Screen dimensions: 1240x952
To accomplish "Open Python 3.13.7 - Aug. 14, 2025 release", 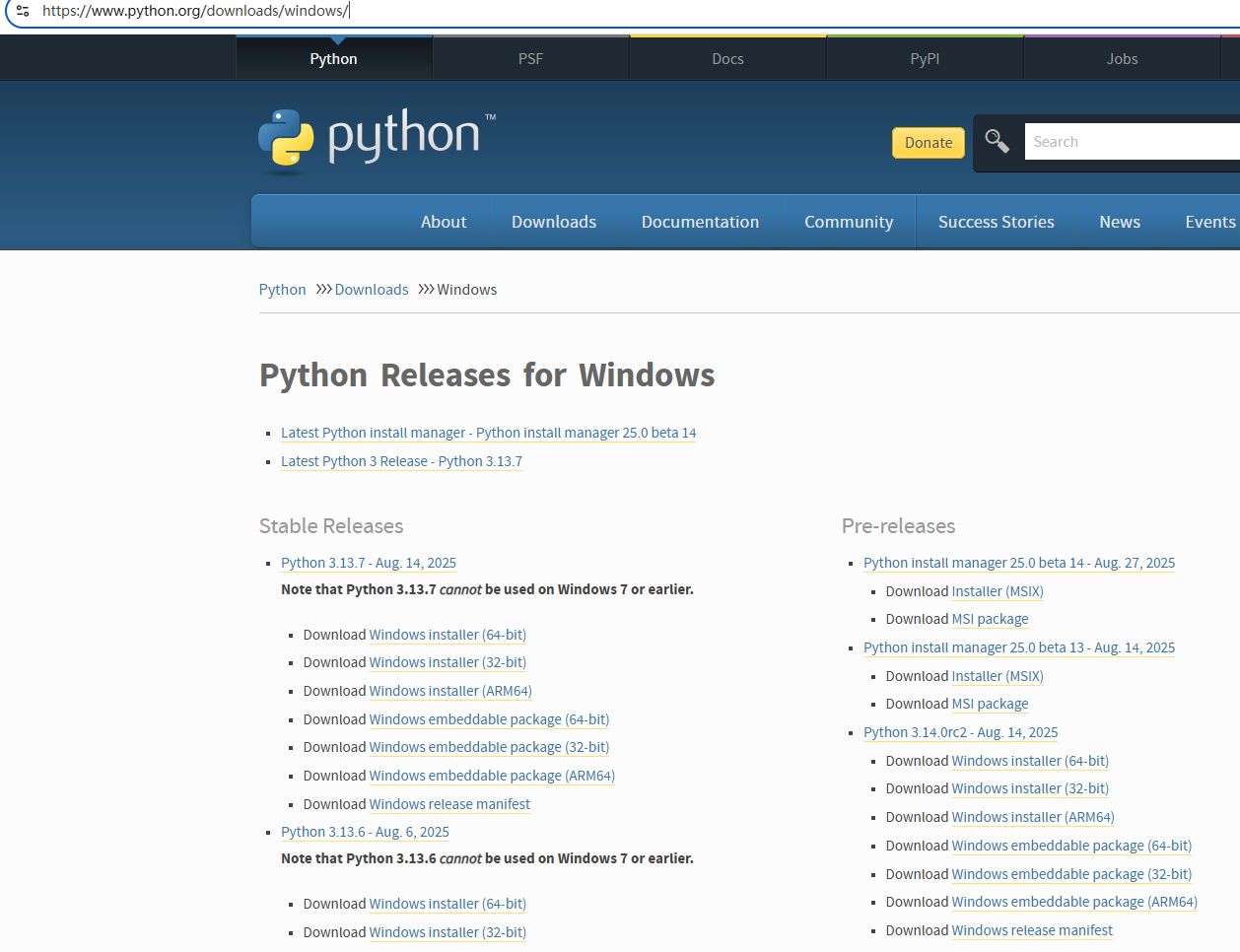I will coord(369,563).
